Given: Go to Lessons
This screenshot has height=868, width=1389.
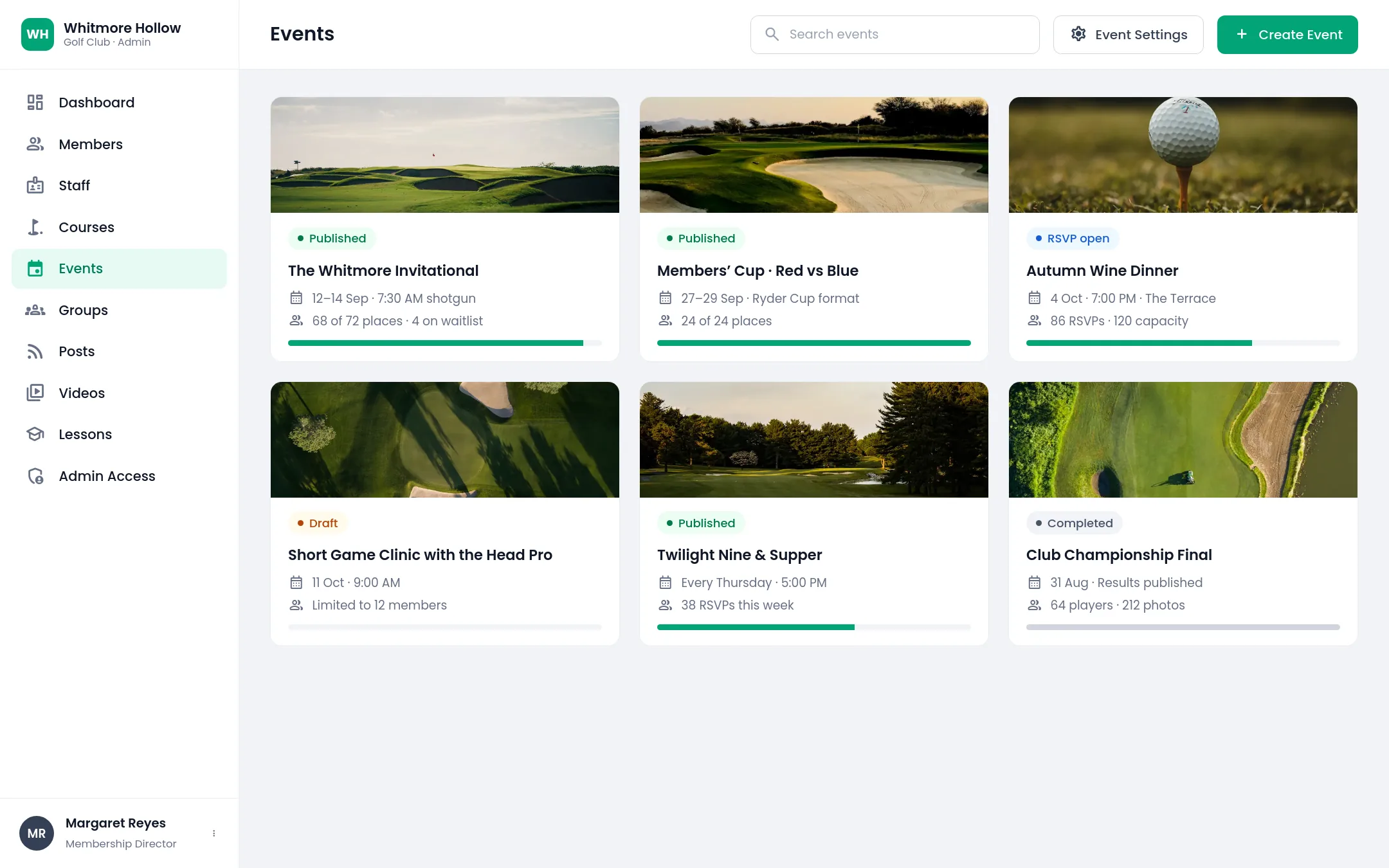Looking at the screenshot, I should (119, 435).
